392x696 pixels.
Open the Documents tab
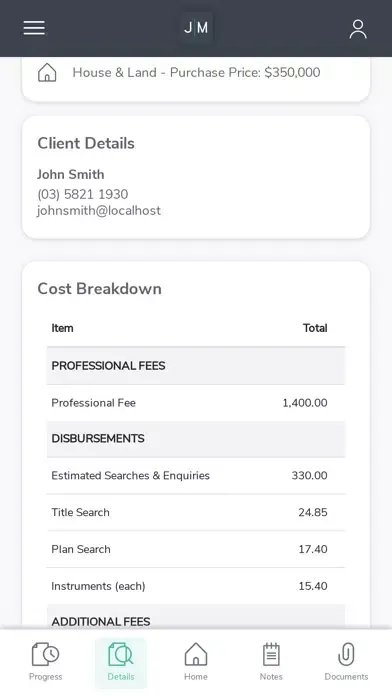(x=346, y=662)
